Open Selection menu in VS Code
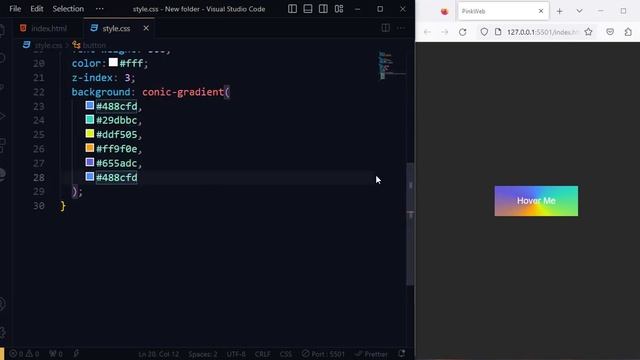This screenshot has height=360, width=640. click(x=68, y=9)
